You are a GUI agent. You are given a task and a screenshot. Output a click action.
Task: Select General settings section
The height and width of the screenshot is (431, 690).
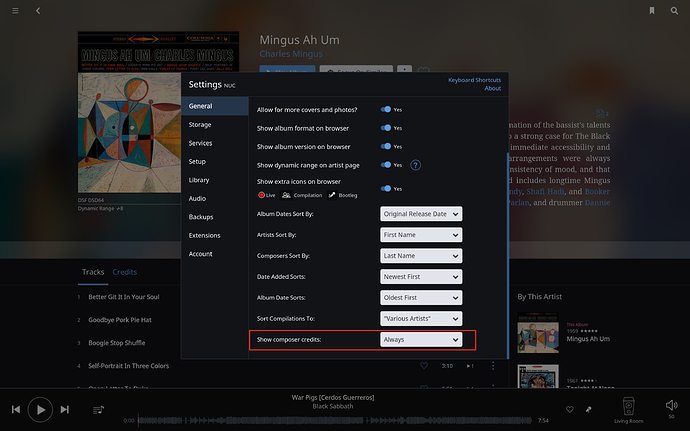215,106
